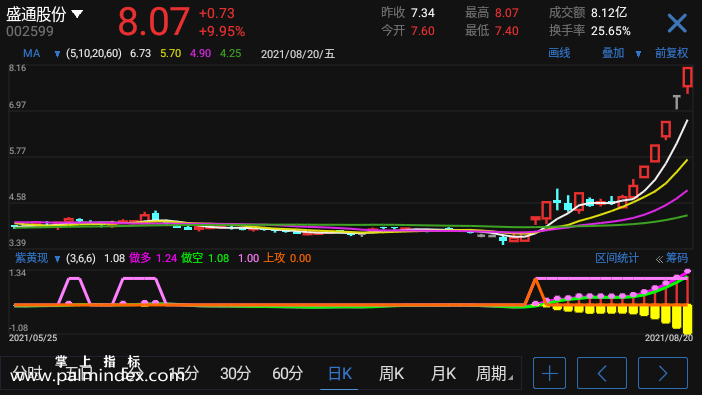The width and height of the screenshot is (702, 395).
Task: Tap the start date 2021/05/25
Action: coord(33,338)
